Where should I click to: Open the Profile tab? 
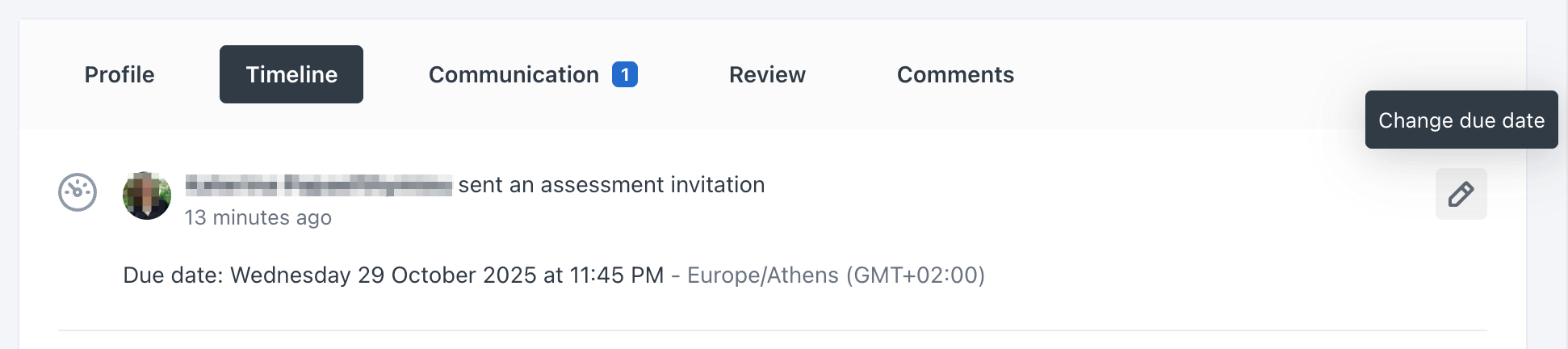point(119,74)
